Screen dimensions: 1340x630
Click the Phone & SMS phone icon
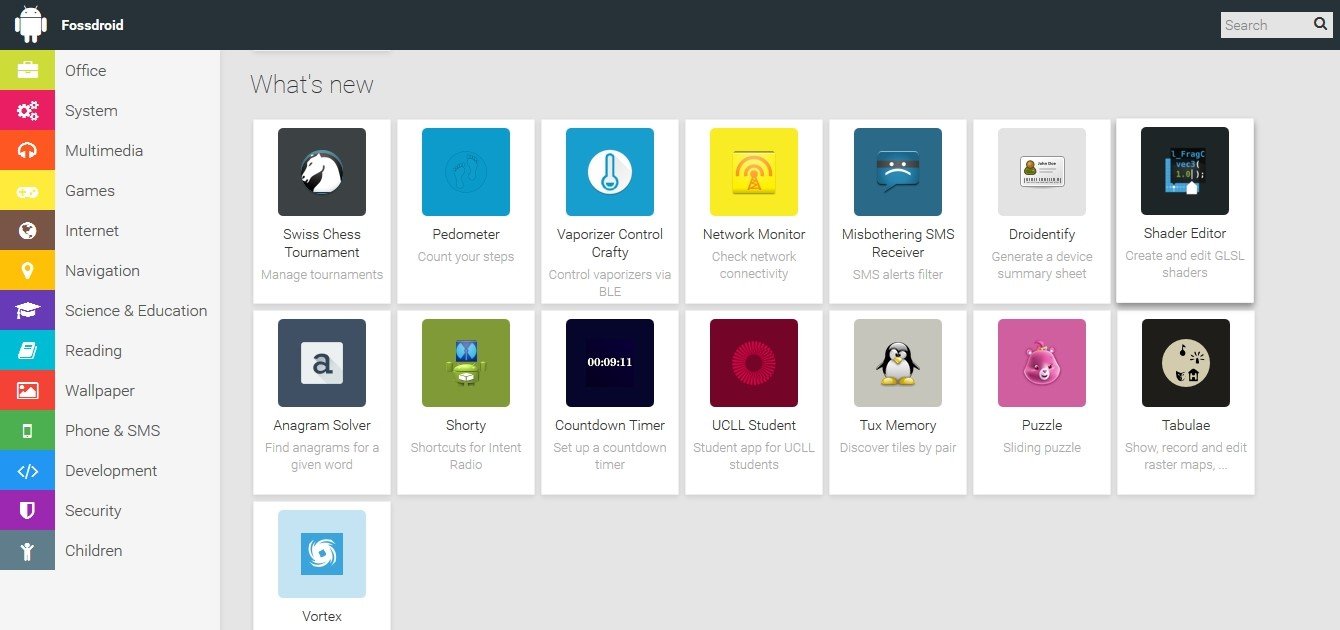[x=27, y=430]
